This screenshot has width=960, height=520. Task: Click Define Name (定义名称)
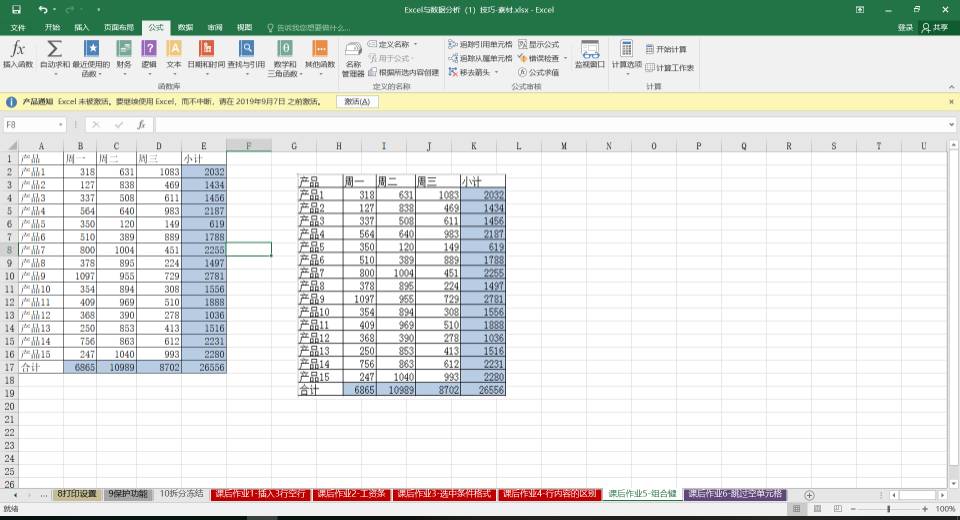389,44
